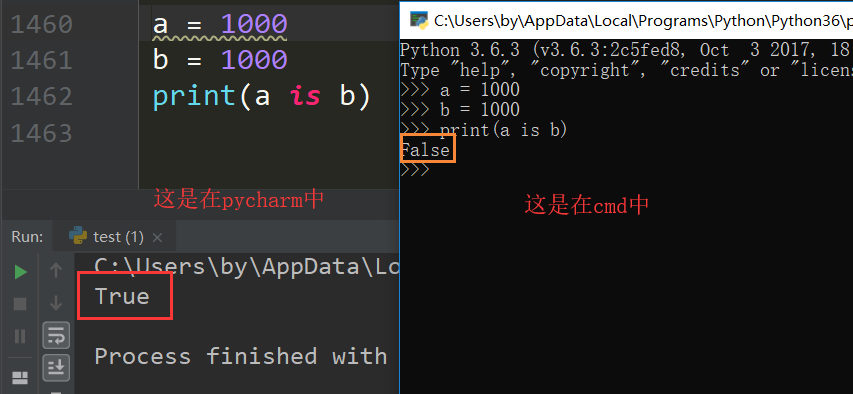This screenshot has height=394, width=853.
Task: Click line number 1461 in editor gutter
Action: pyautogui.click(x=41, y=60)
